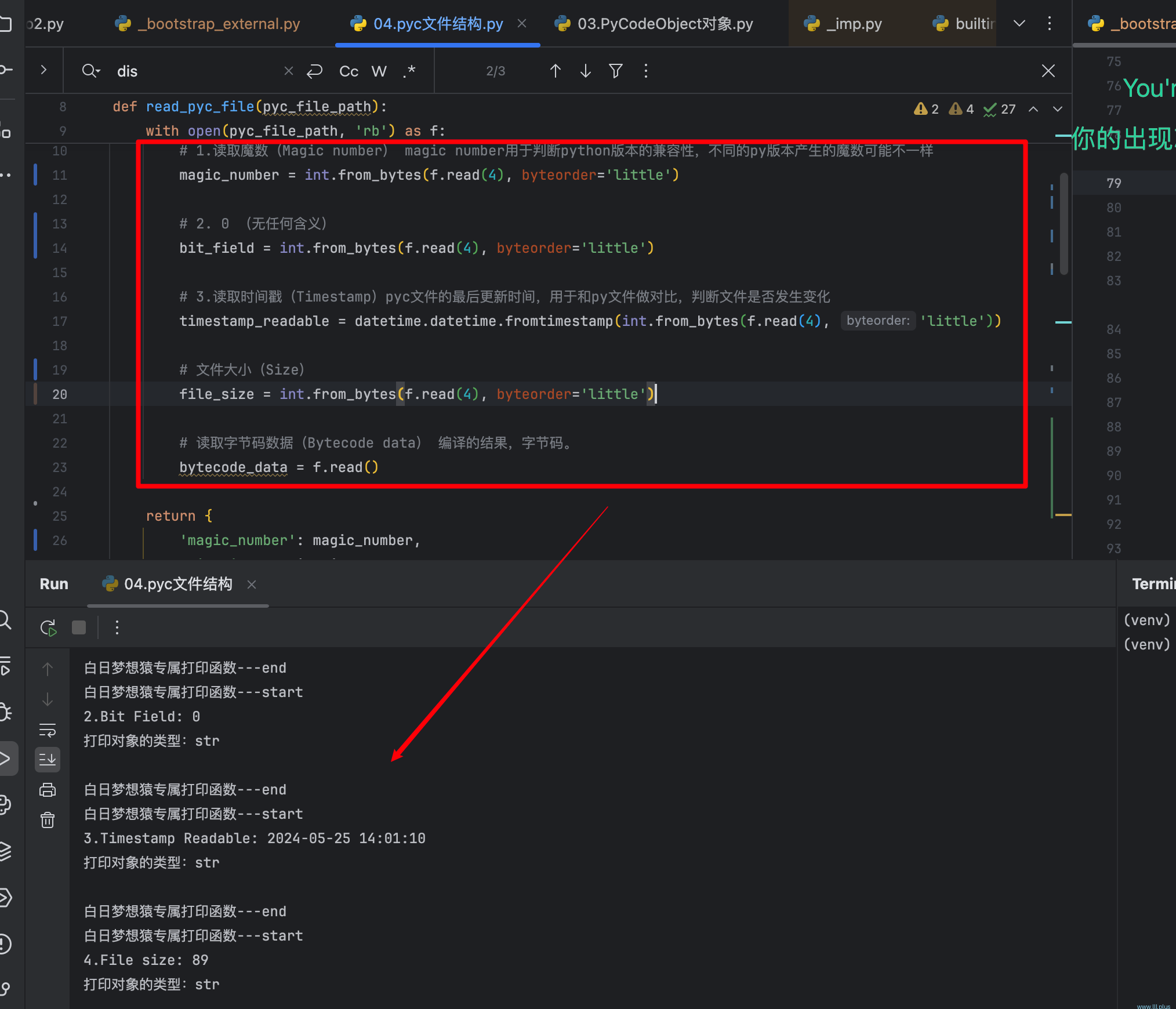This screenshot has height=1009, width=1176.
Task: Rerun the 04.pyc文件结构 script
Action: coord(48,627)
